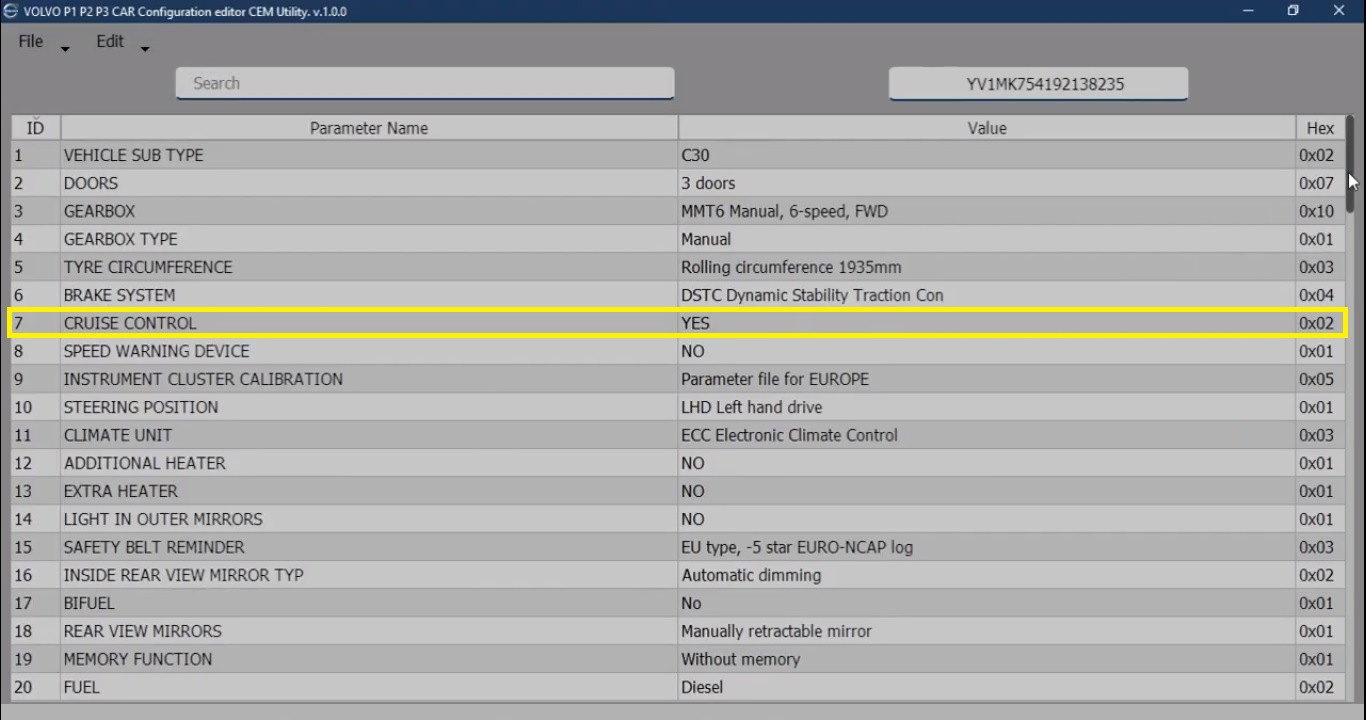Expand the Edit dropdown arrow
Viewport: 1366px width, 720px height.
145,49
